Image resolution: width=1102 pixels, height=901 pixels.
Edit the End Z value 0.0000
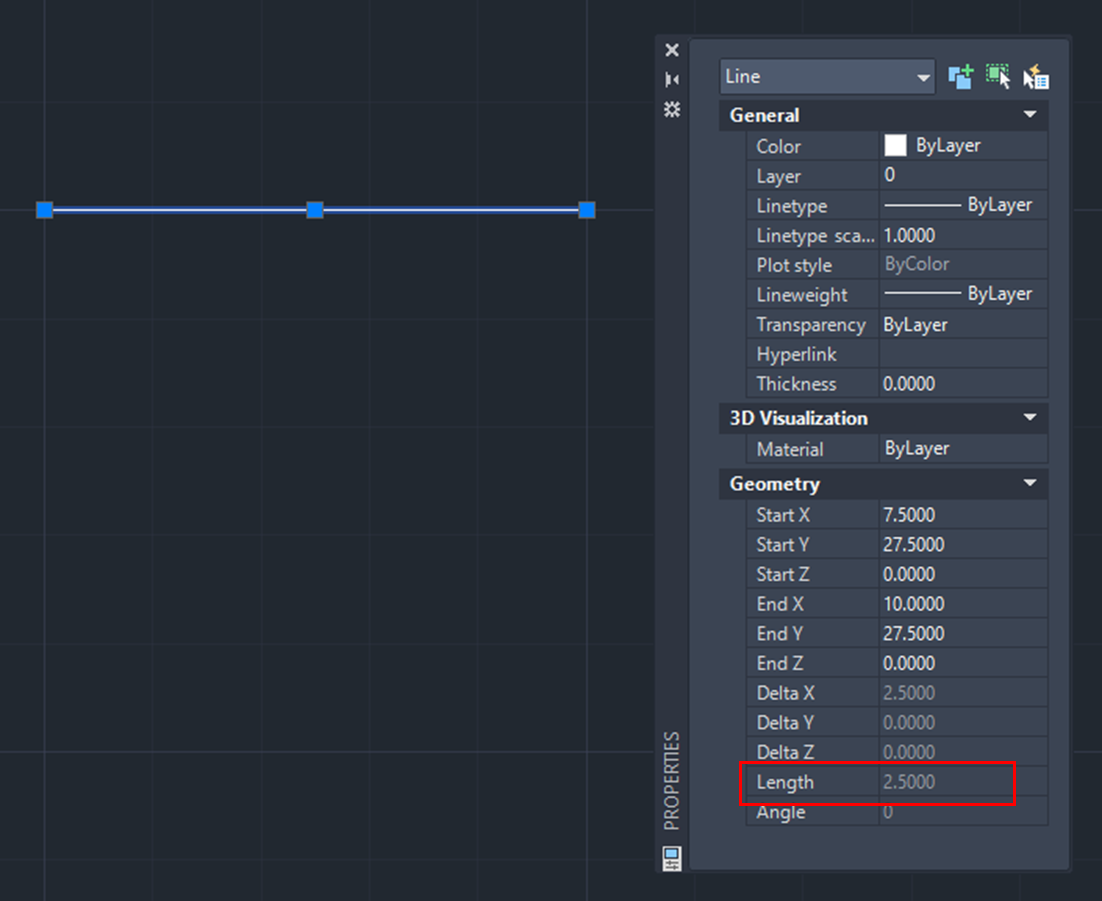coord(963,663)
